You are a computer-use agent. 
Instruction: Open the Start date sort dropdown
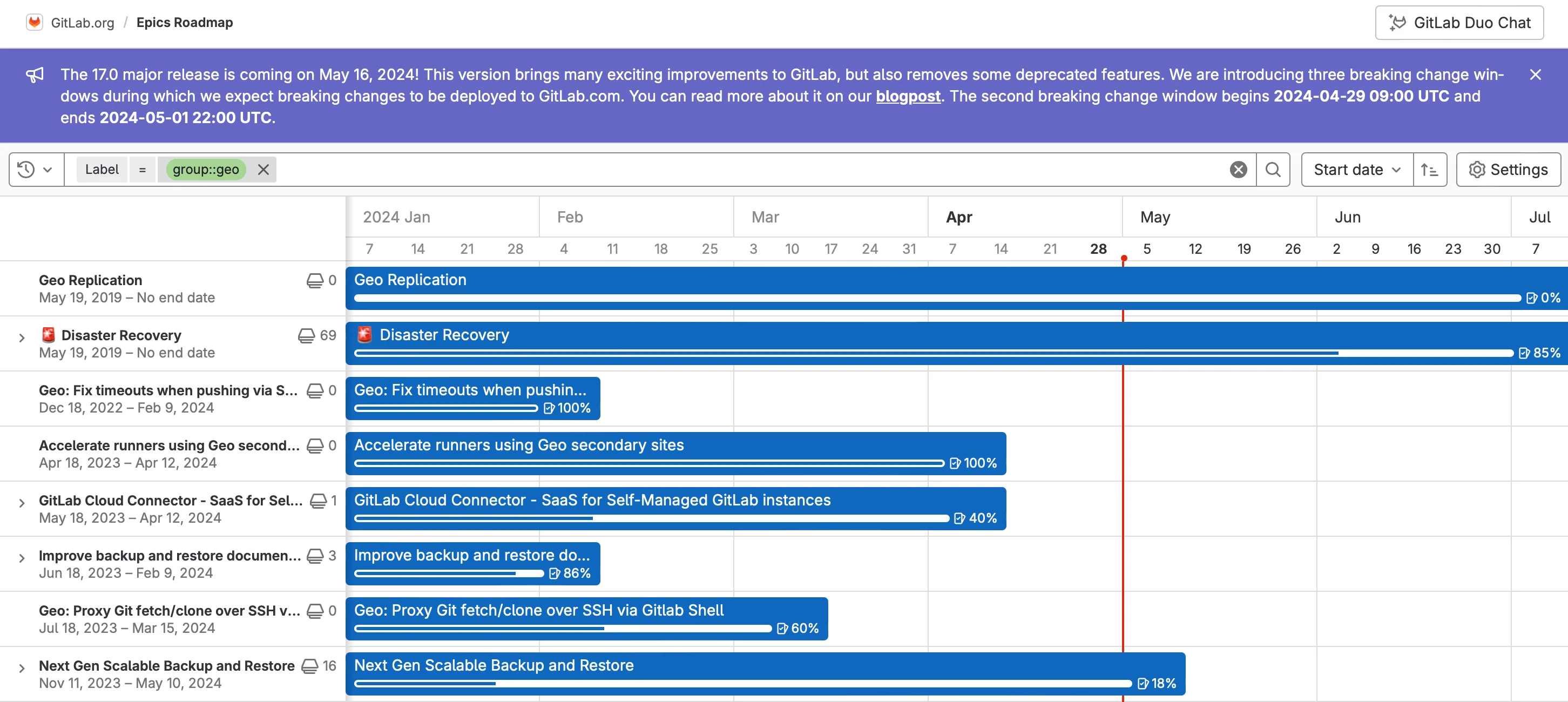1356,169
